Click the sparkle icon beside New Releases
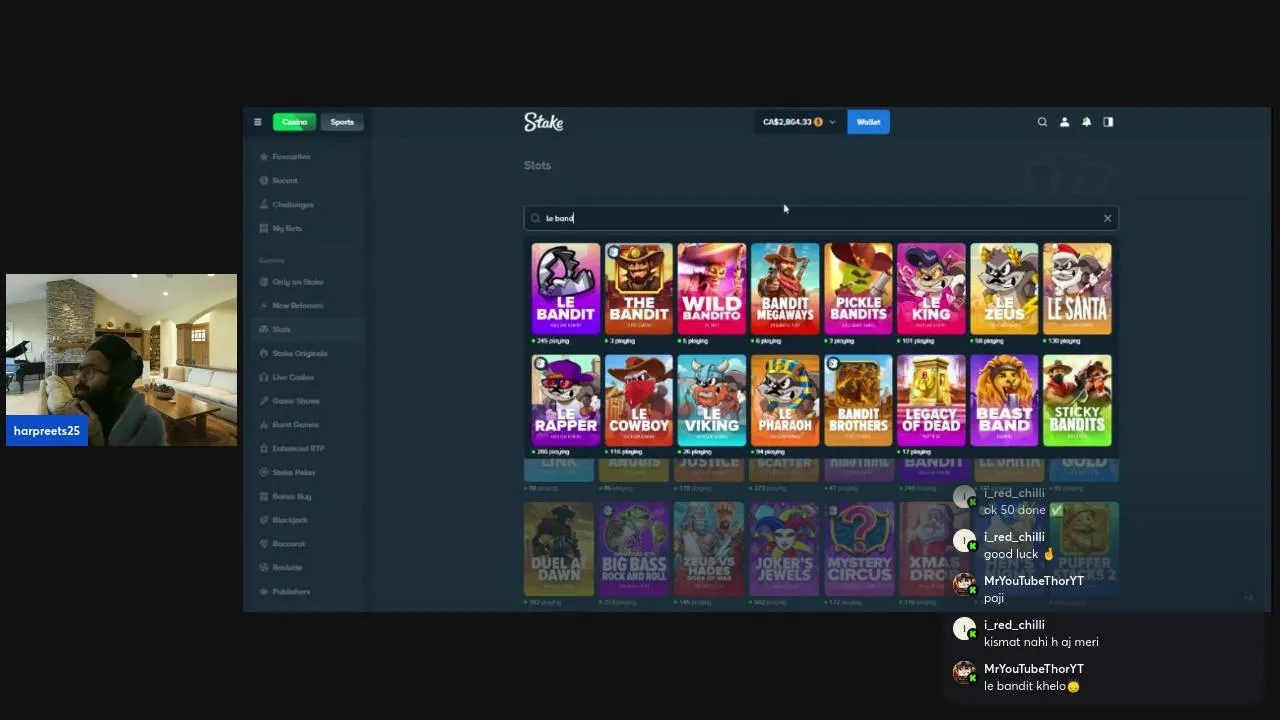Image resolution: width=1280 pixels, height=720 pixels. pyautogui.click(x=263, y=306)
